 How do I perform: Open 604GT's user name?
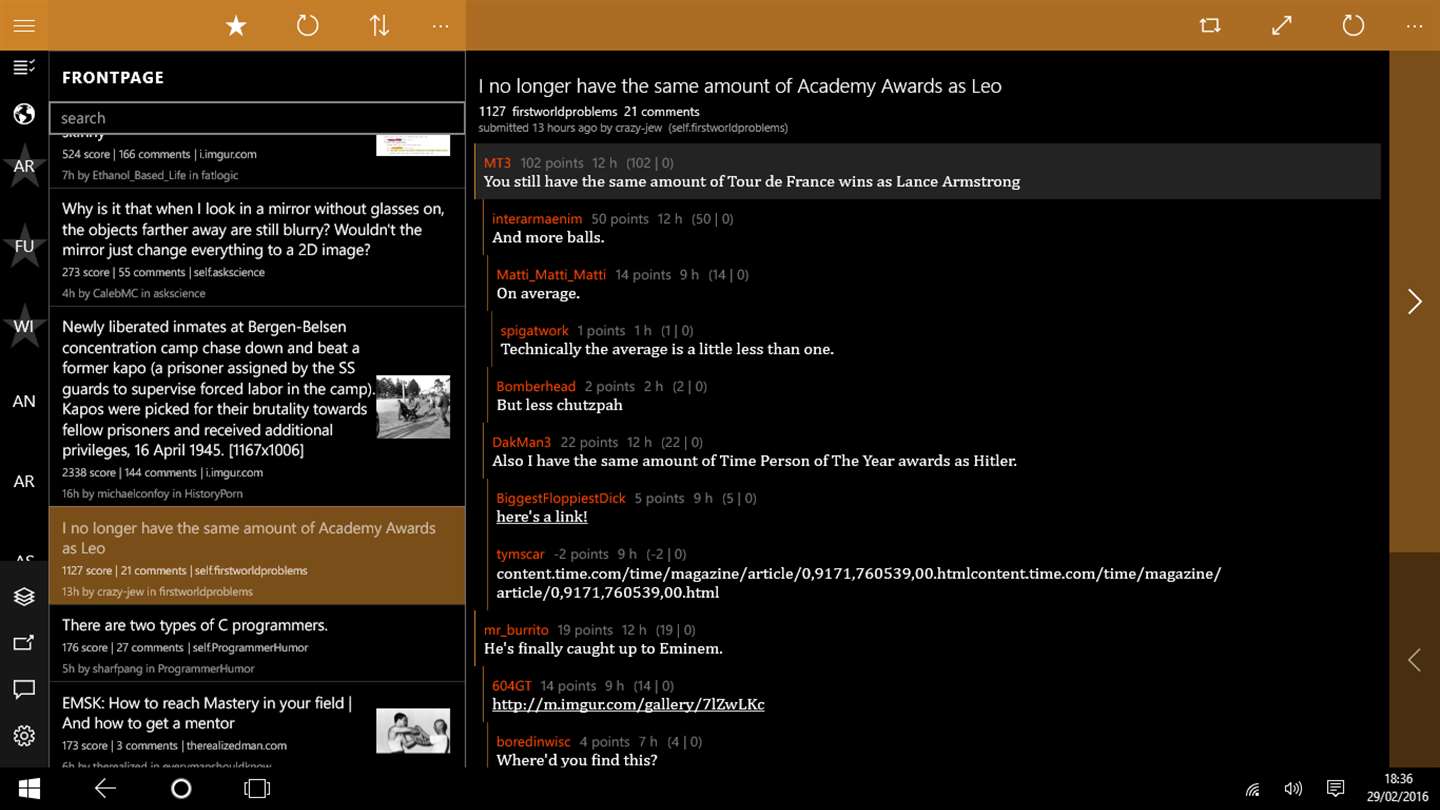[512, 687]
